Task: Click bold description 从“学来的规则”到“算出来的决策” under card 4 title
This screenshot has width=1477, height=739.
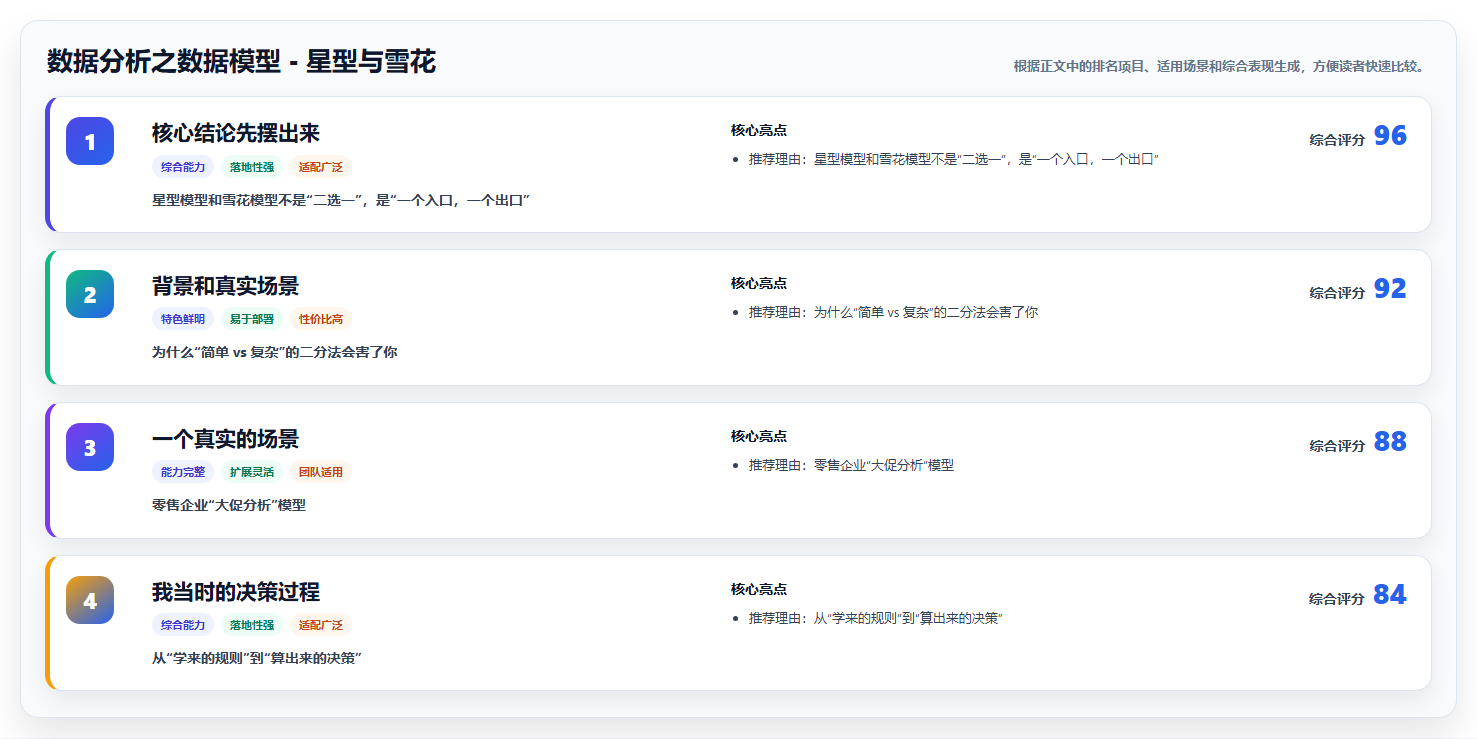Action: (x=257, y=659)
